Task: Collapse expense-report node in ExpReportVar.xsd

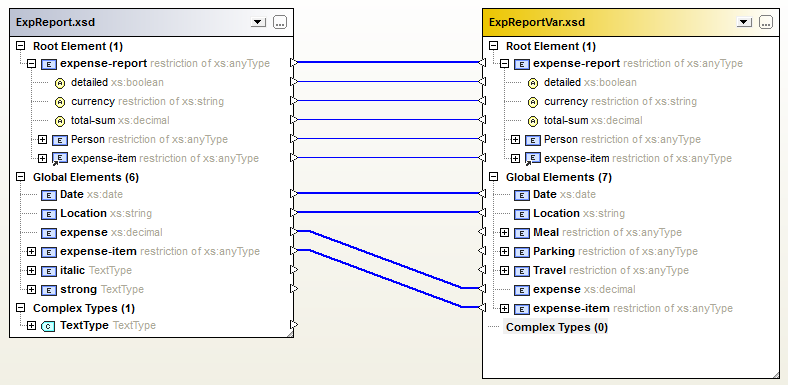Action: [x=504, y=64]
